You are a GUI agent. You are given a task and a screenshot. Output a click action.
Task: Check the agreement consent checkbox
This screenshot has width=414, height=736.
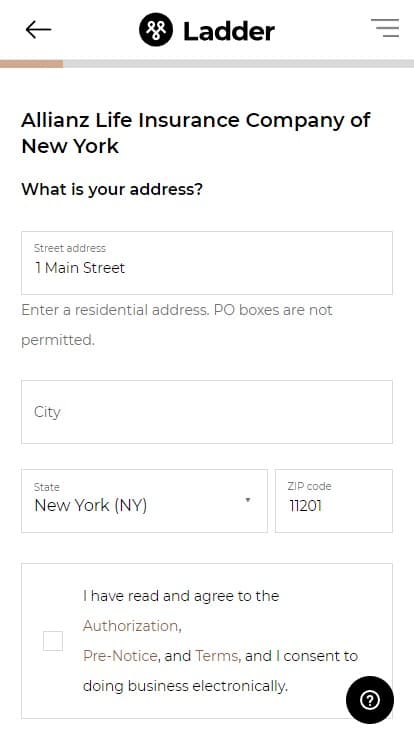(53, 641)
